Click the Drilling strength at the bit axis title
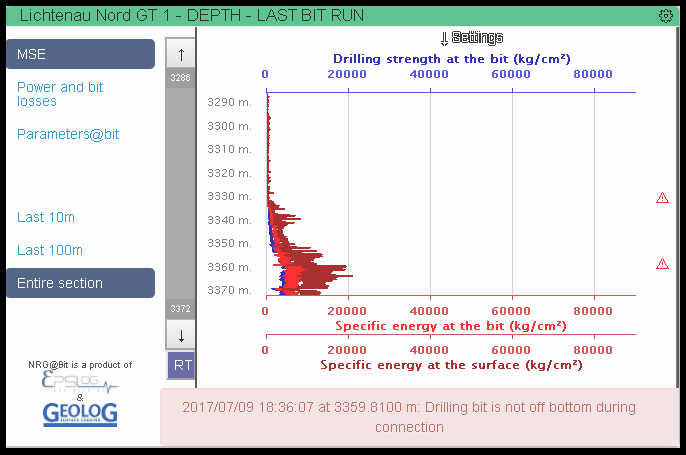 [x=452, y=59]
